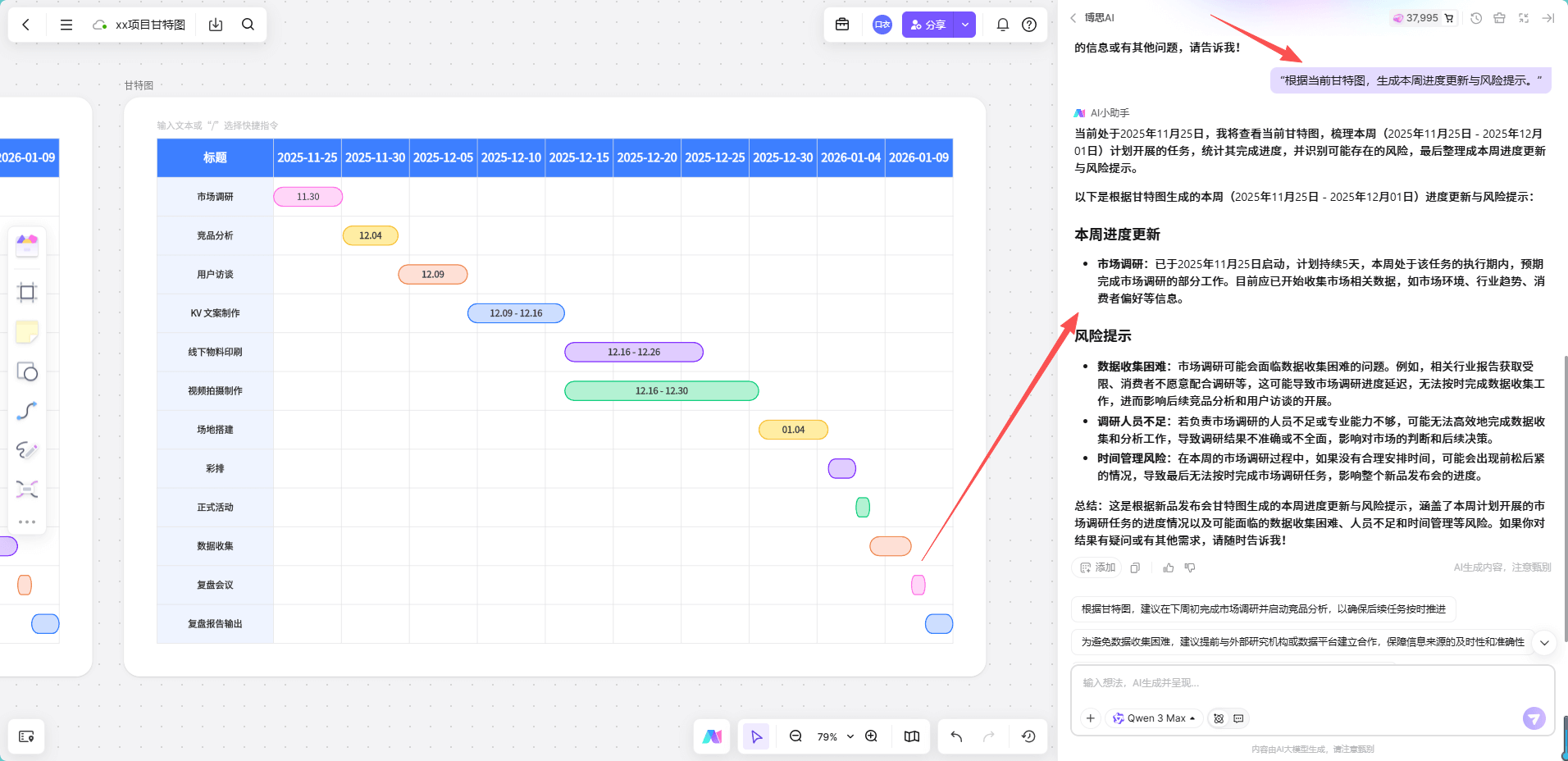Collapse the suggested prompts with the chevron
The image size is (1568, 761).
pyautogui.click(x=1545, y=644)
